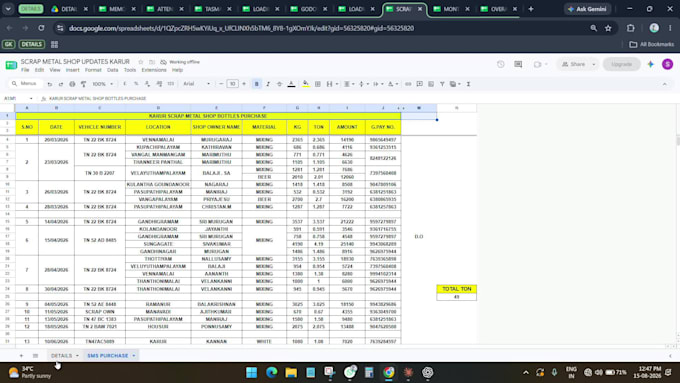The image size is (680, 383).
Task: Open the 123 more number formats
Action: 171,84
